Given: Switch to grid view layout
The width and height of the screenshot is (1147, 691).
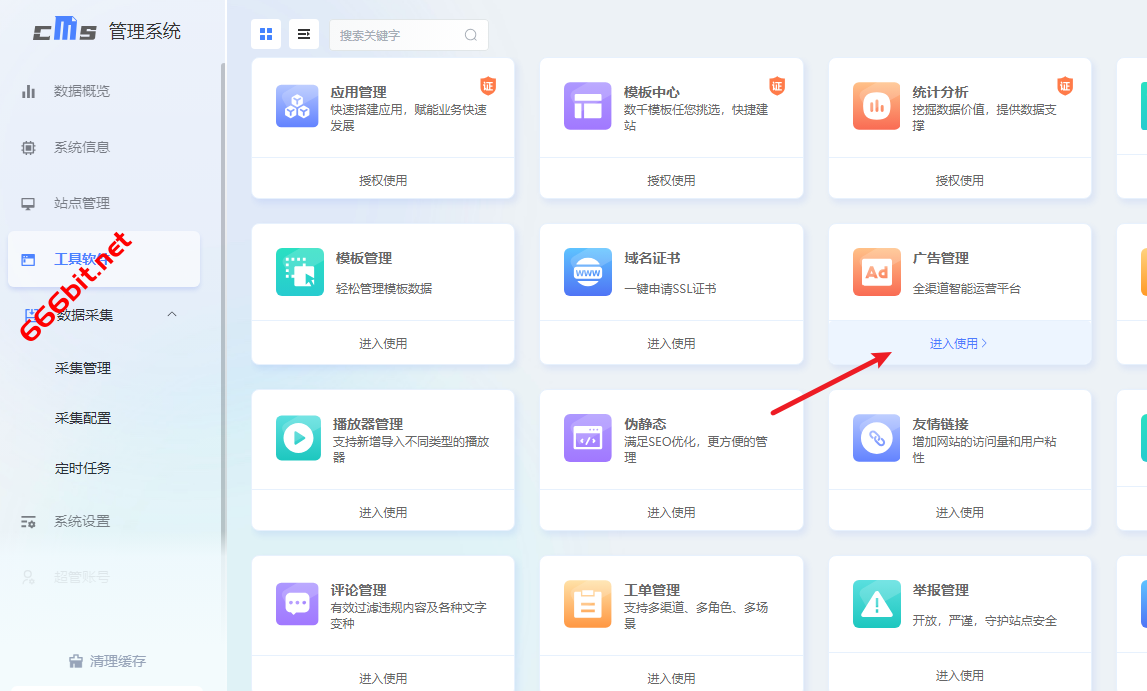Looking at the screenshot, I should click(x=266, y=34).
